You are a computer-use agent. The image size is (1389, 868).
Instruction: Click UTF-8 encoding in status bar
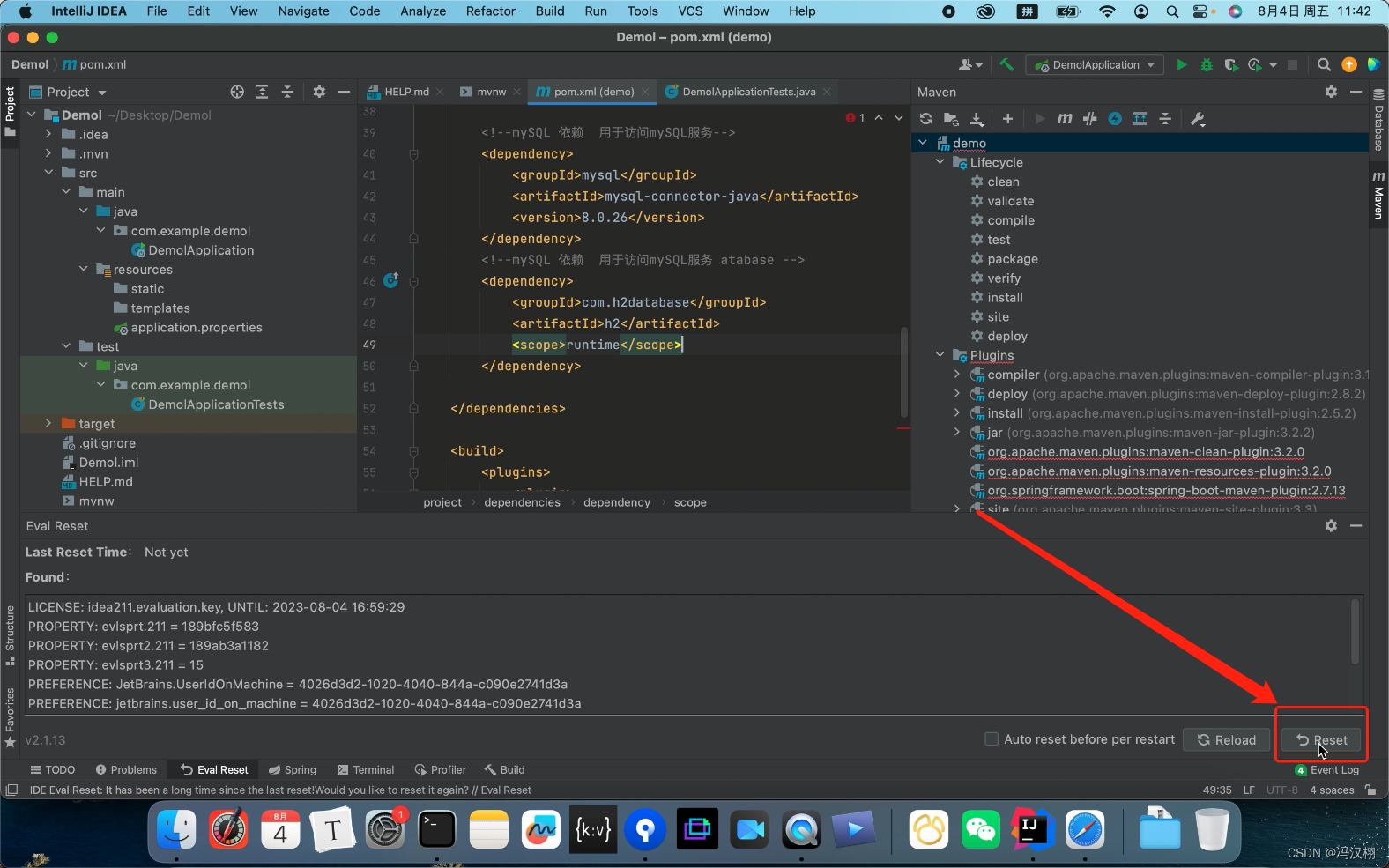coord(1282,790)
